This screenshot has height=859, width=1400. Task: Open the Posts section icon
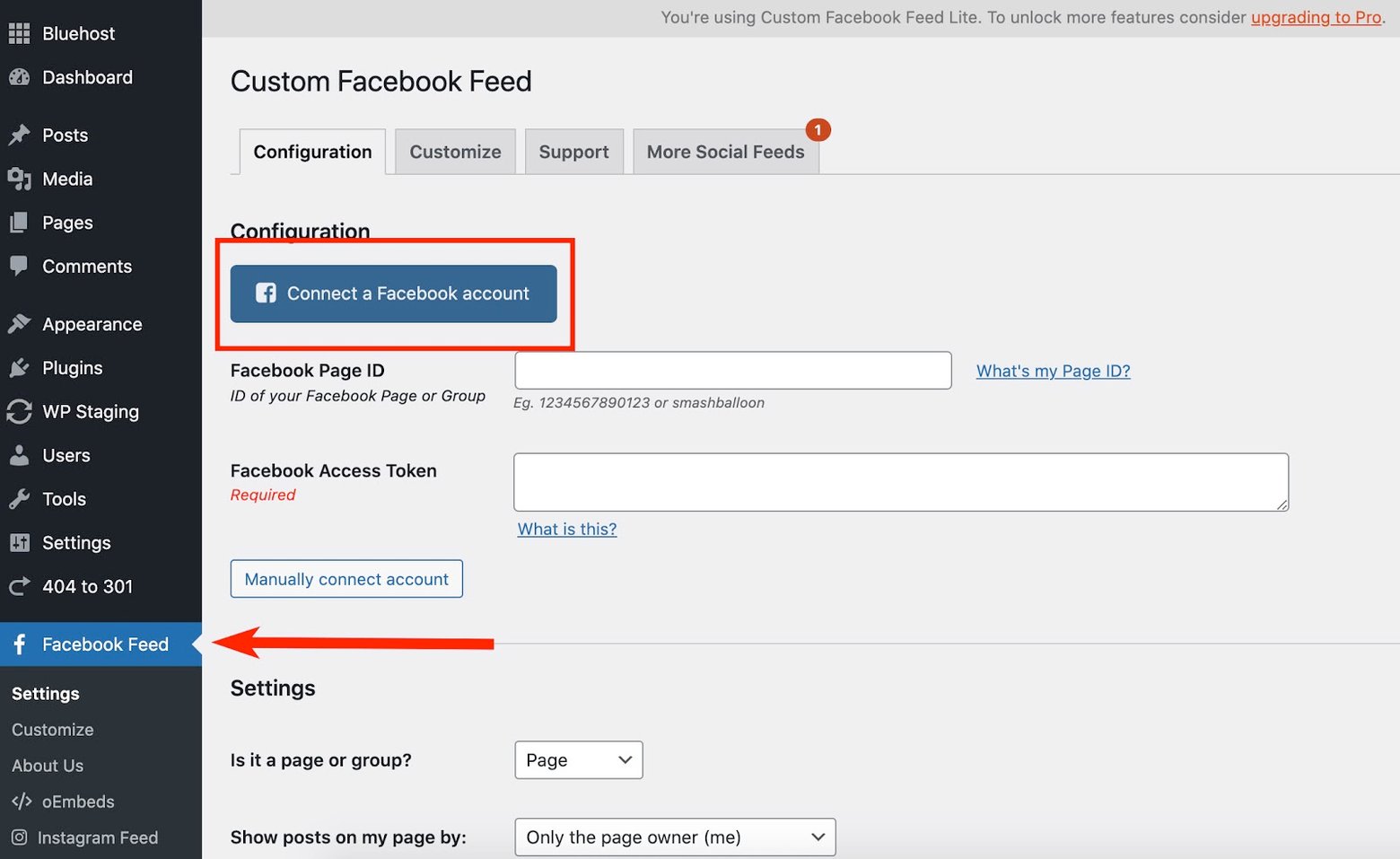pos(20,135)
